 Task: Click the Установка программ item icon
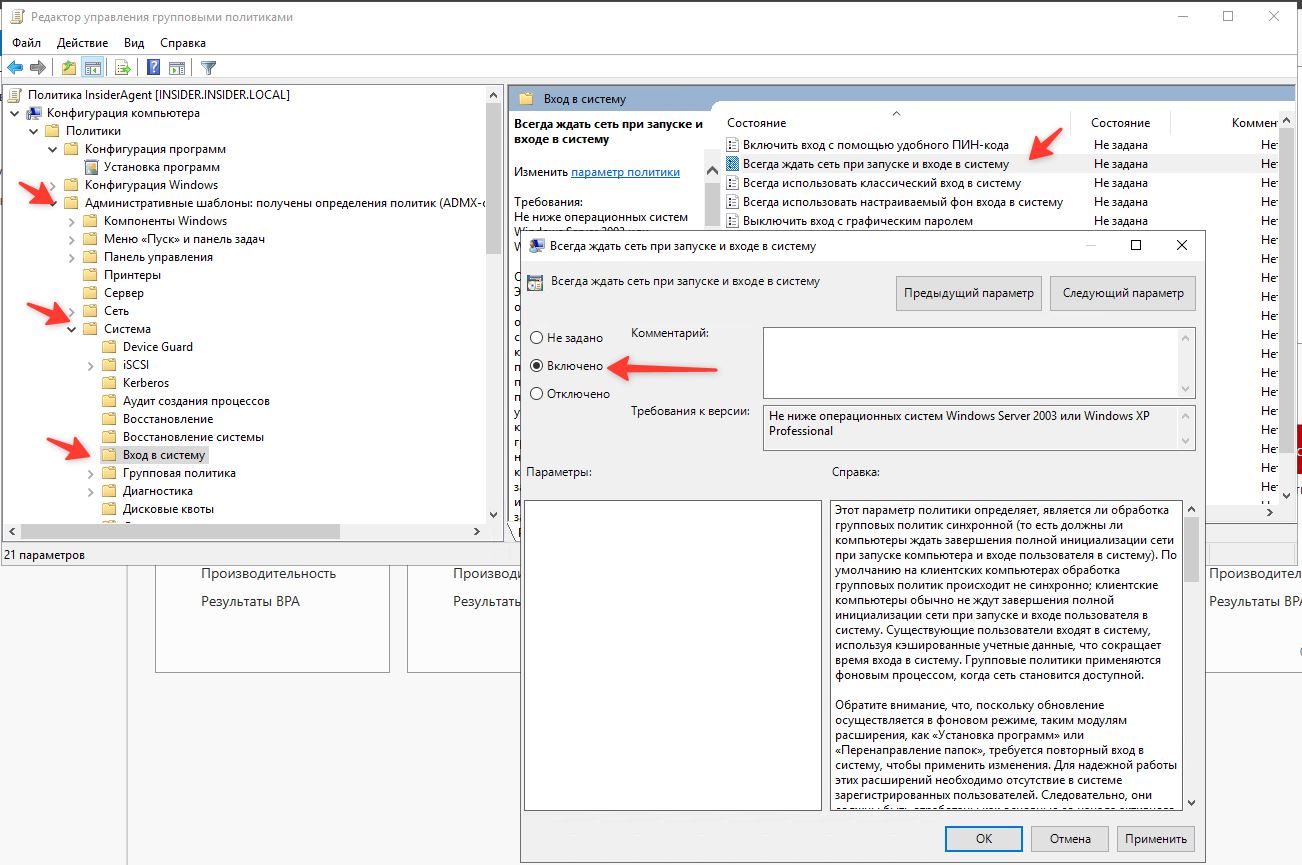pos(92,167)
